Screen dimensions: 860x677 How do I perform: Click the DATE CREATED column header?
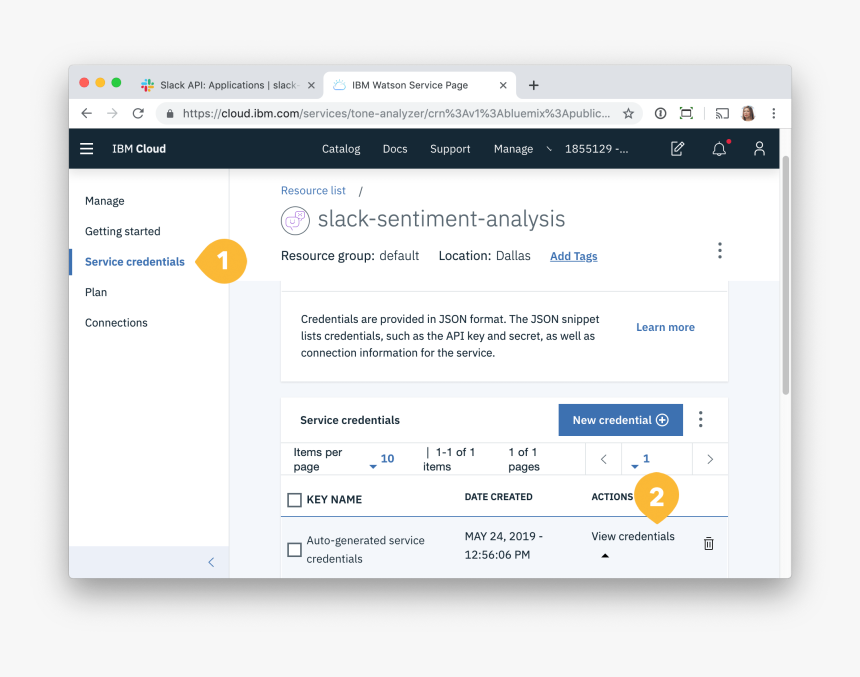(499, 497)
